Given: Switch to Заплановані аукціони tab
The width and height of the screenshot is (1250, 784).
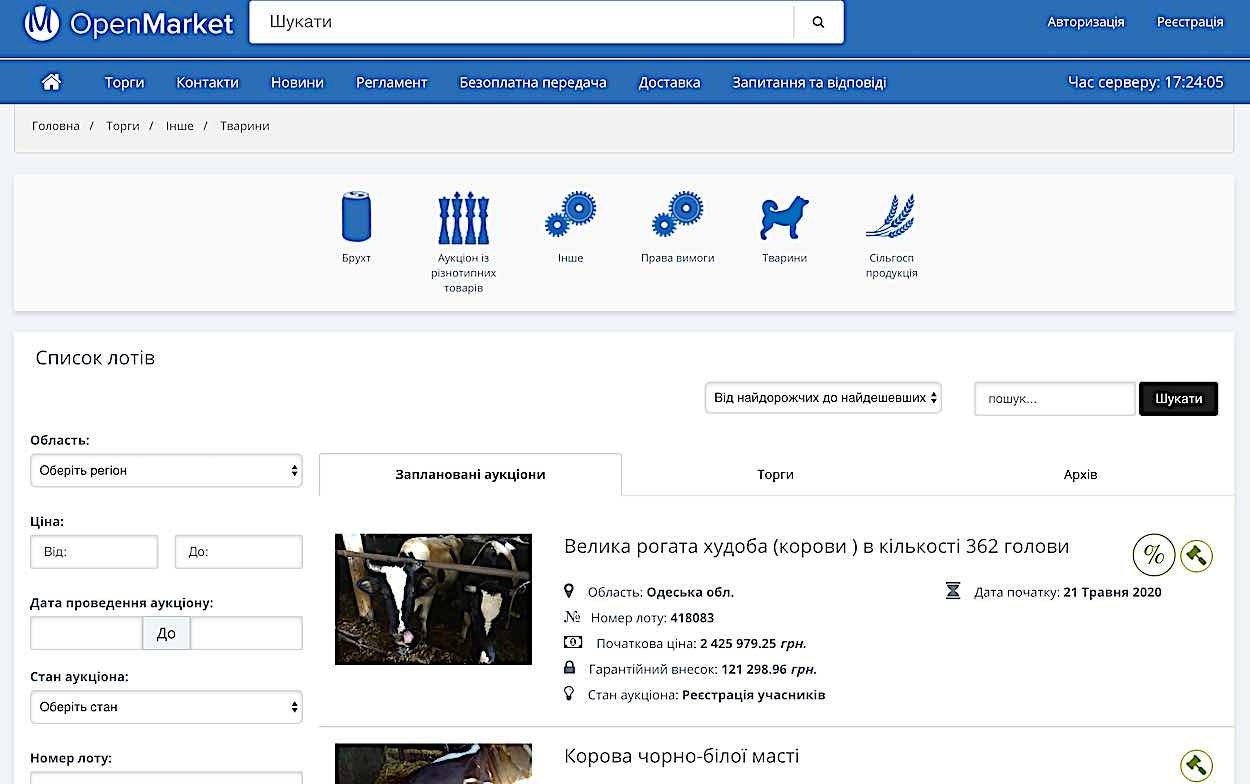Looking at the screenshot, I should point(470,474).
